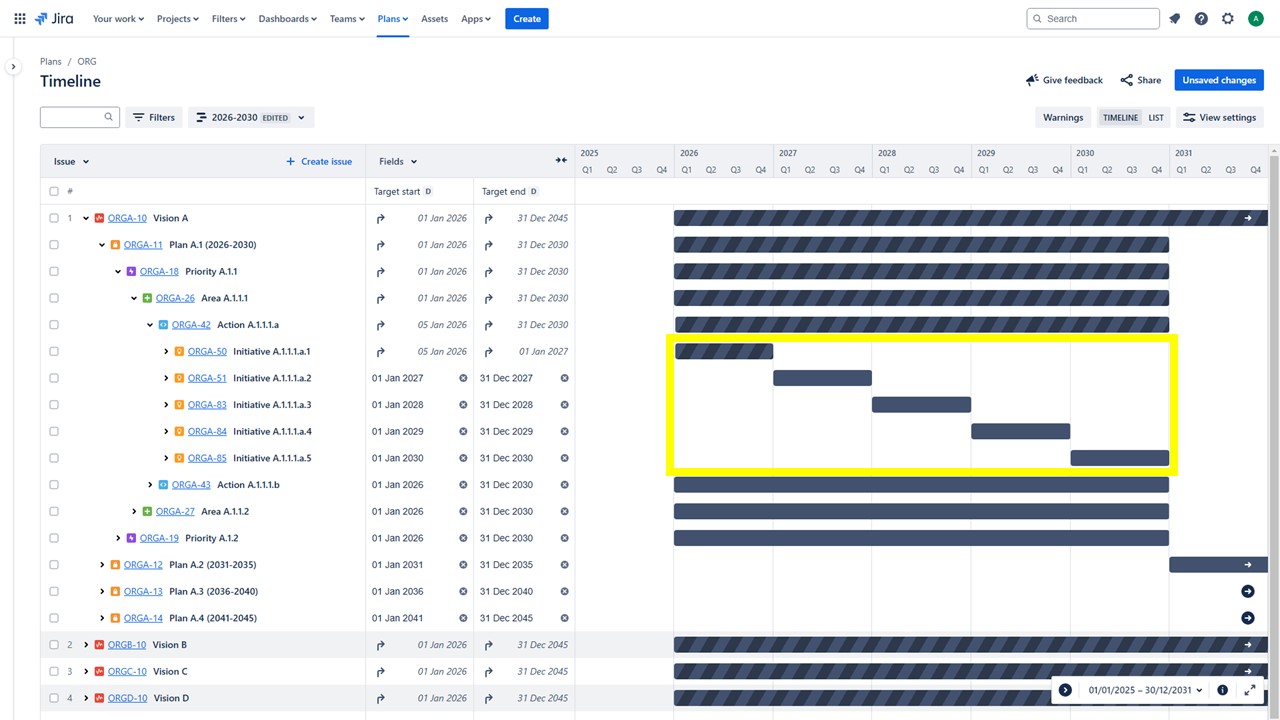Viewport: 1280px width, 720px height.
Task: Open the settings gear icon
Action: pyautogui.click(x=1228, y=19)
